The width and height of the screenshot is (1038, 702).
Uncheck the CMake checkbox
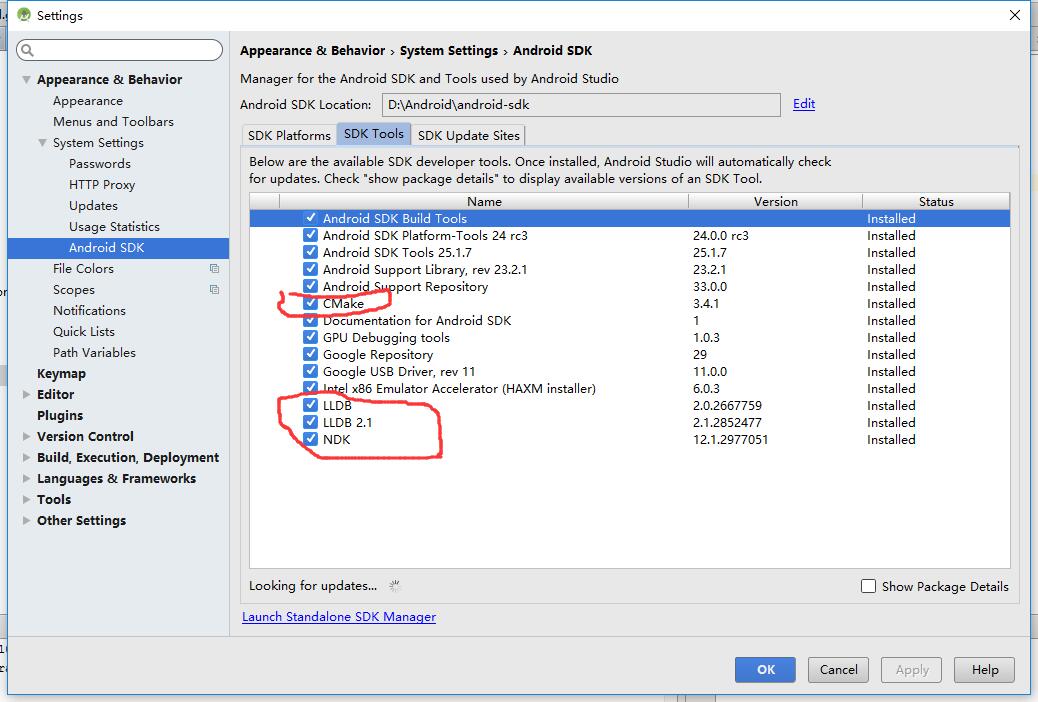pyautogui.click(x=310, y=303)
